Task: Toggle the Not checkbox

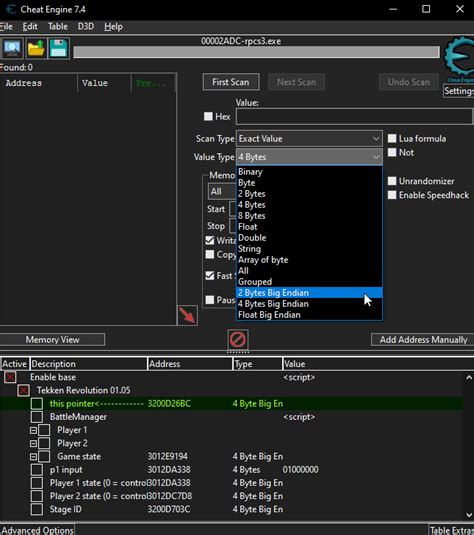Action: 392,152
